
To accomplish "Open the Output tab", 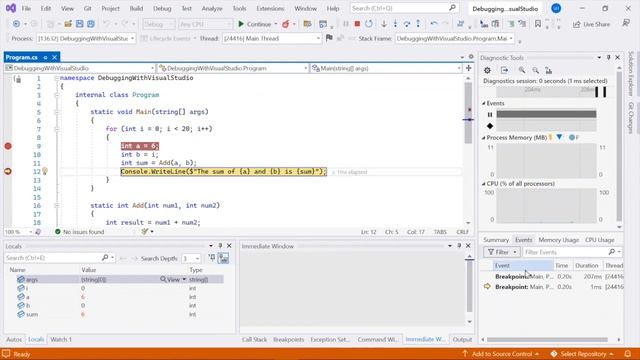I will pos(462,339).
